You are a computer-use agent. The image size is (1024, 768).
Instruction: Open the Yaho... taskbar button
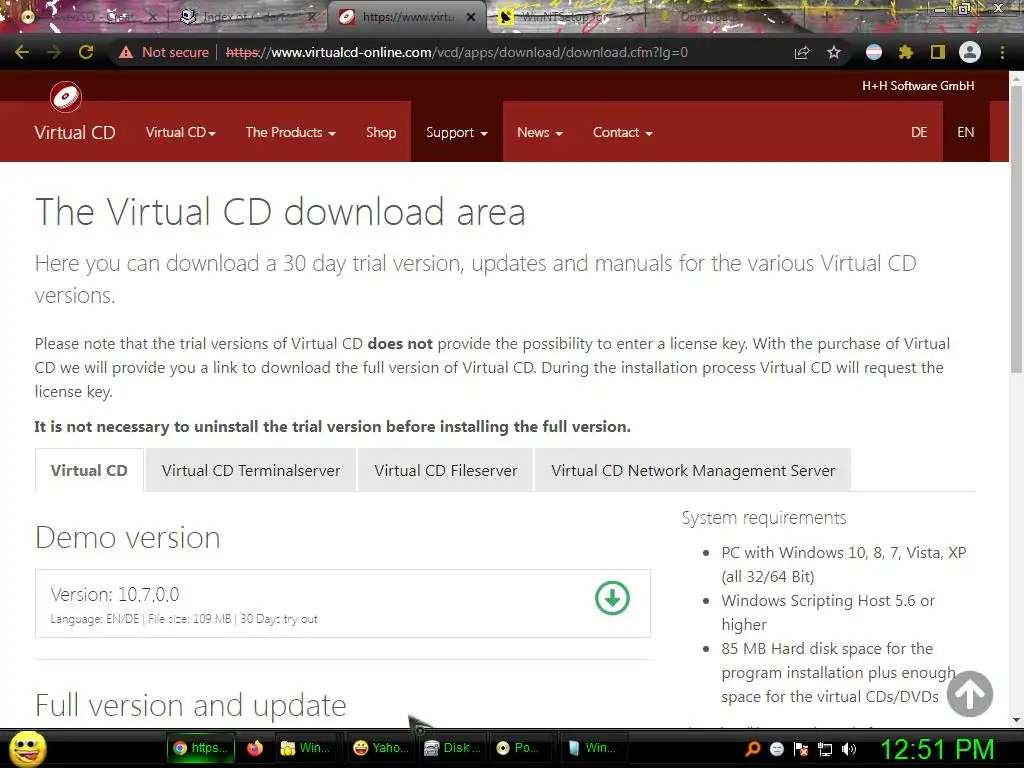point(380,748)
